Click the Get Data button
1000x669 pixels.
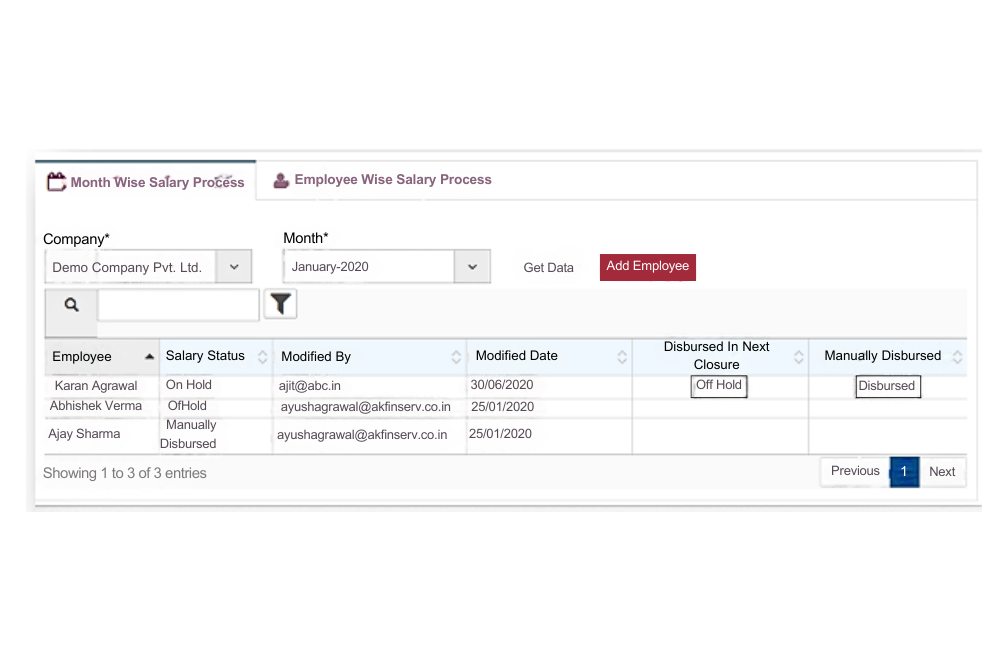click(x=549, y=268)
